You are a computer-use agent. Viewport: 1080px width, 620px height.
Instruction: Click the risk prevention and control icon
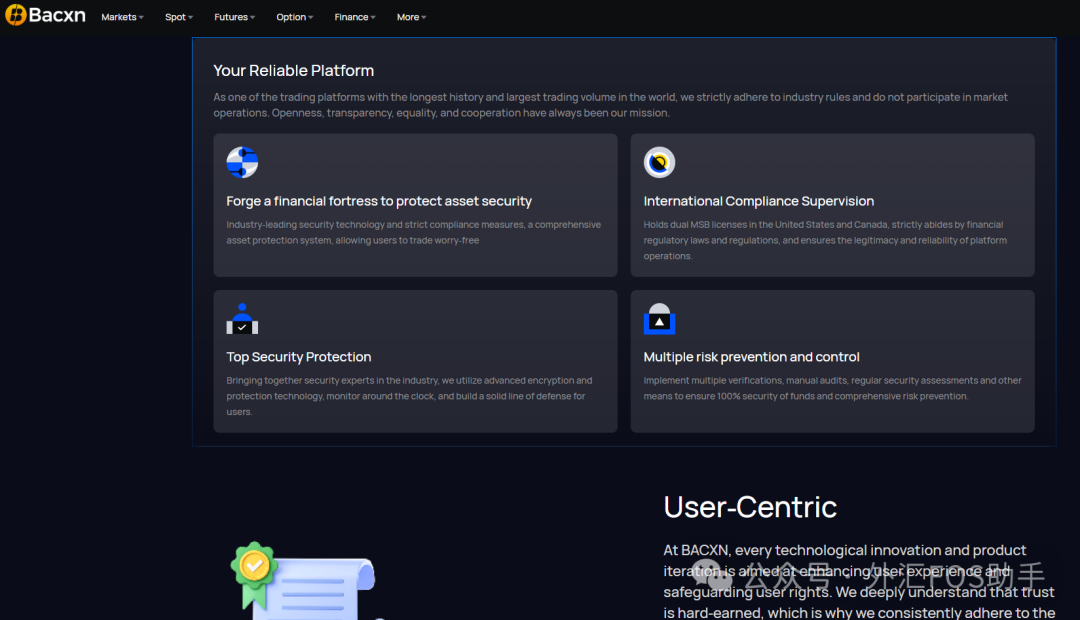tap(659, 319)
